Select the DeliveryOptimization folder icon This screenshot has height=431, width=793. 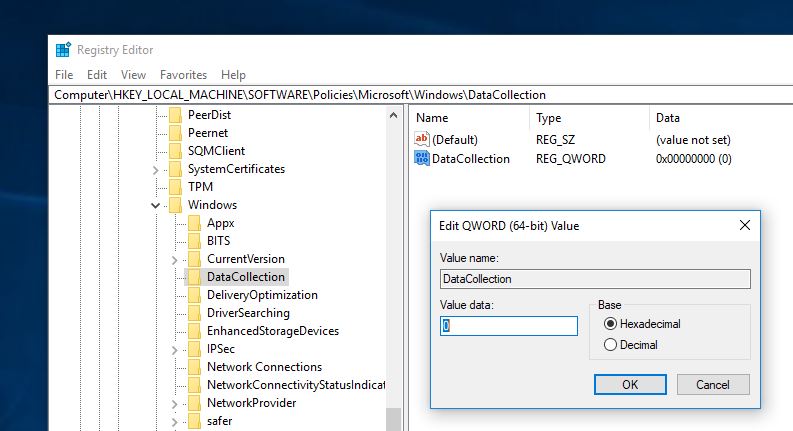click(x=194, y=295)
